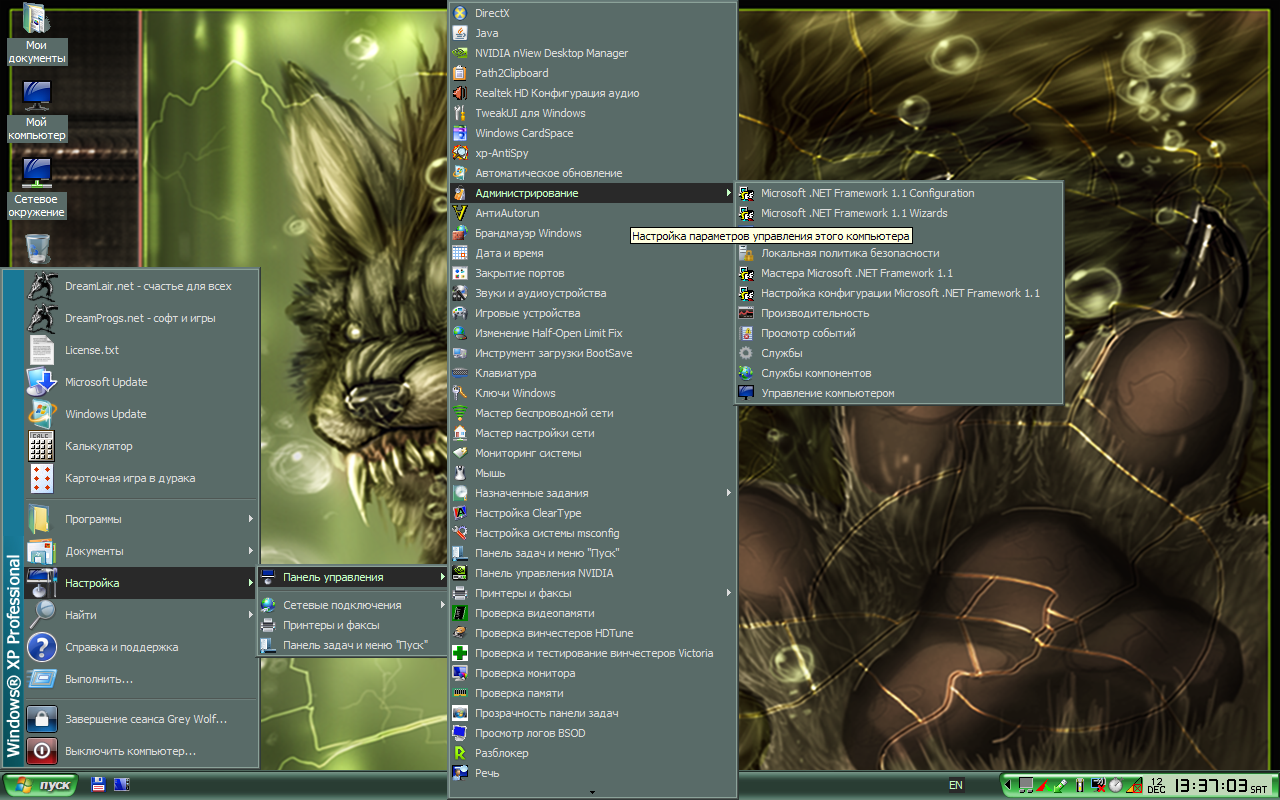This screenshot has height=800, width=1280.
Task: Open the Microsoft Update icon in Start menu
Action: click(41, 382)
